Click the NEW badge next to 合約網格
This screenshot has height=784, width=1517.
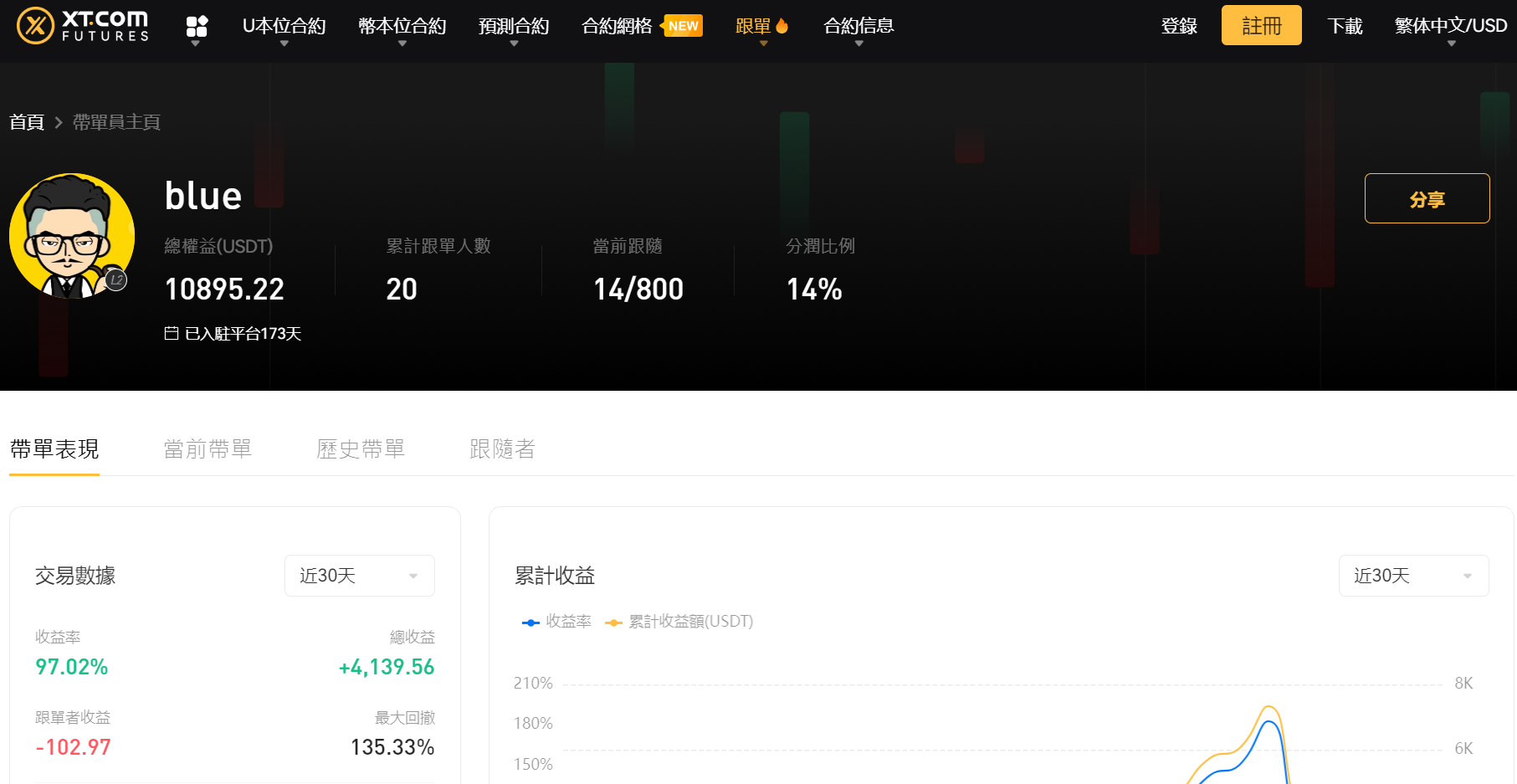tap(683, 26)
